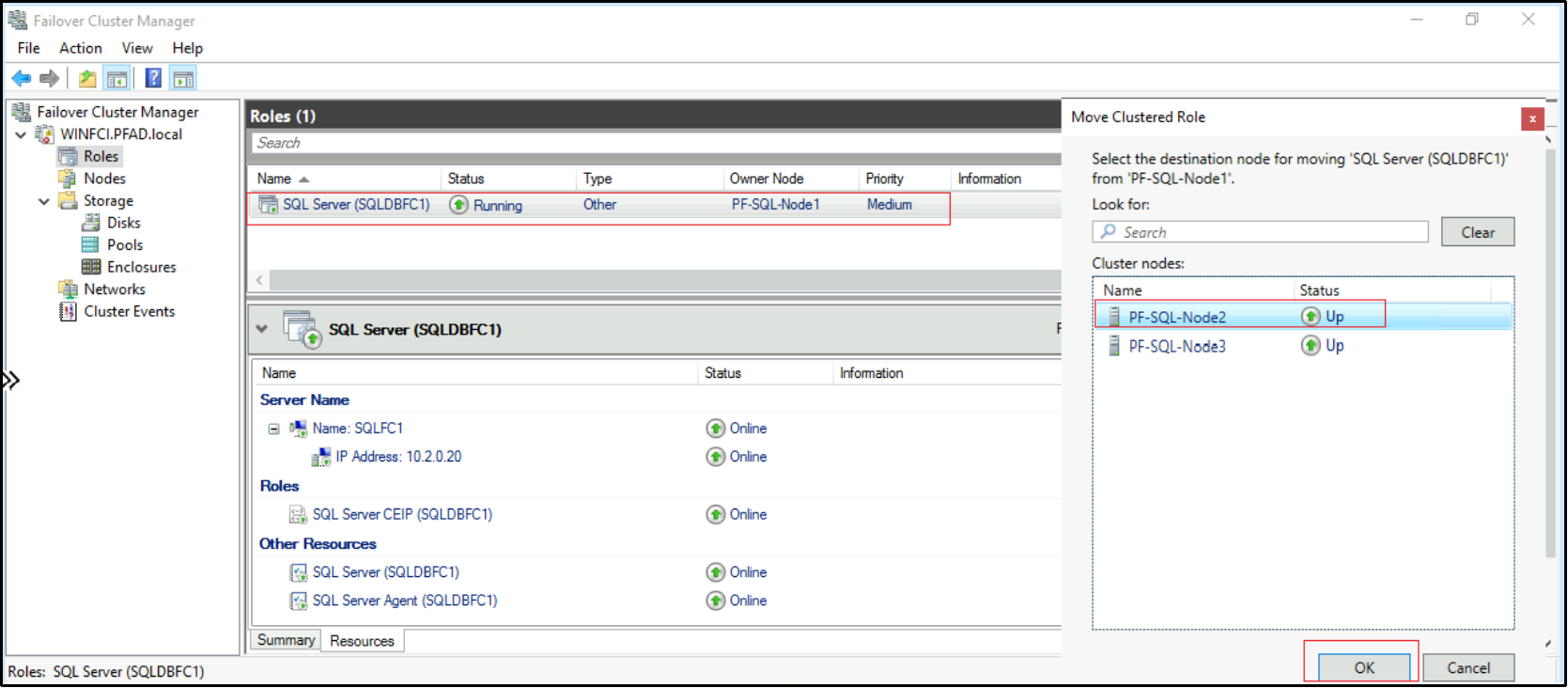Select the Name: SQLFC1 server name resource

pyautogui.click(x=357, y=429)
